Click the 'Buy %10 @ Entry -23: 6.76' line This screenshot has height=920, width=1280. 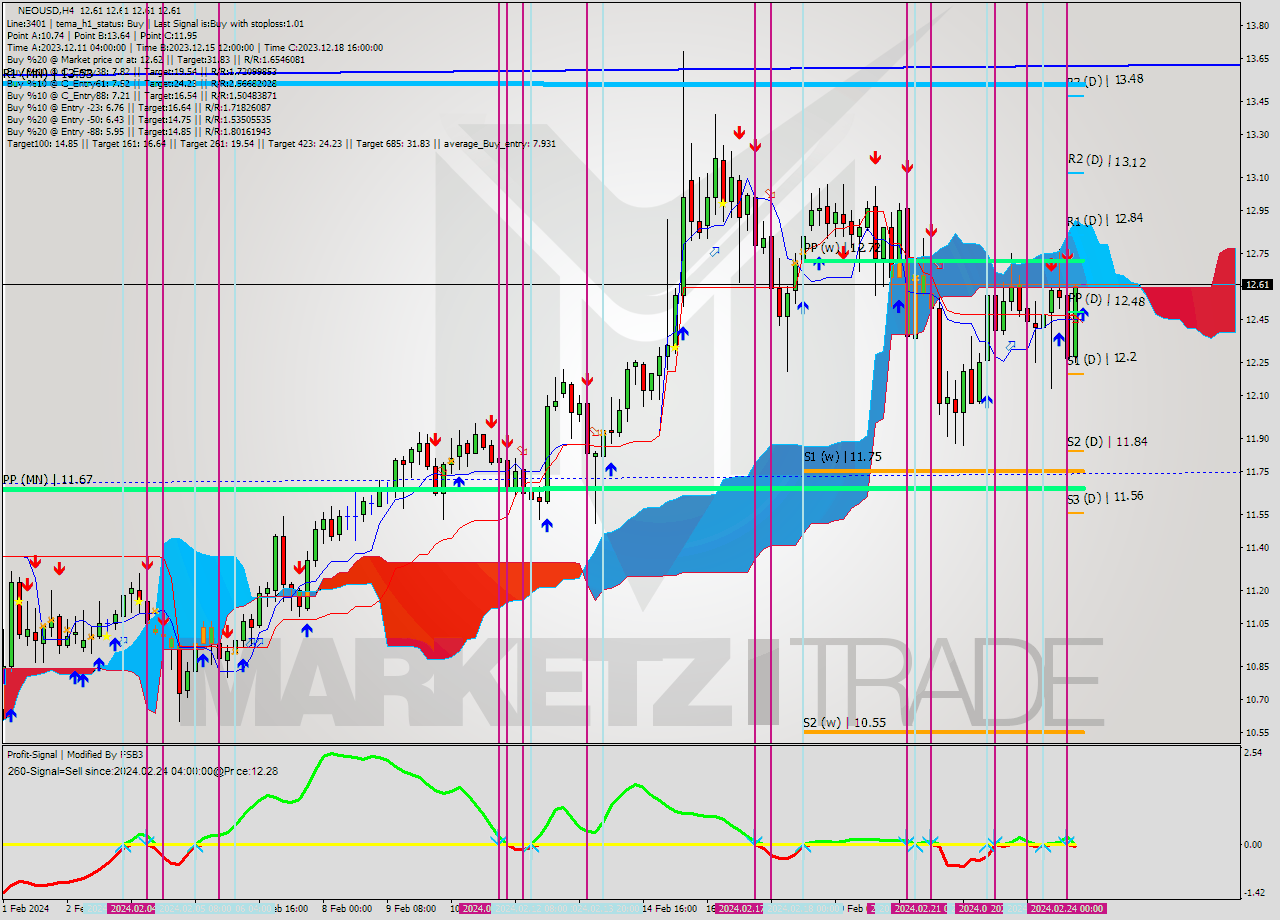pyautogui.click(x=138, y=107)
